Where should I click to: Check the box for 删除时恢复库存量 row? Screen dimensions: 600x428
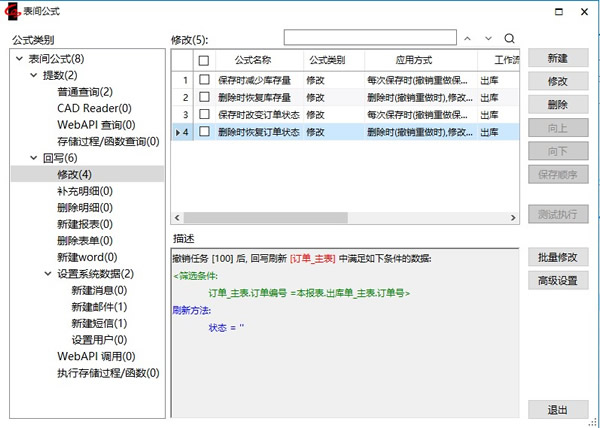pos(204,97)
